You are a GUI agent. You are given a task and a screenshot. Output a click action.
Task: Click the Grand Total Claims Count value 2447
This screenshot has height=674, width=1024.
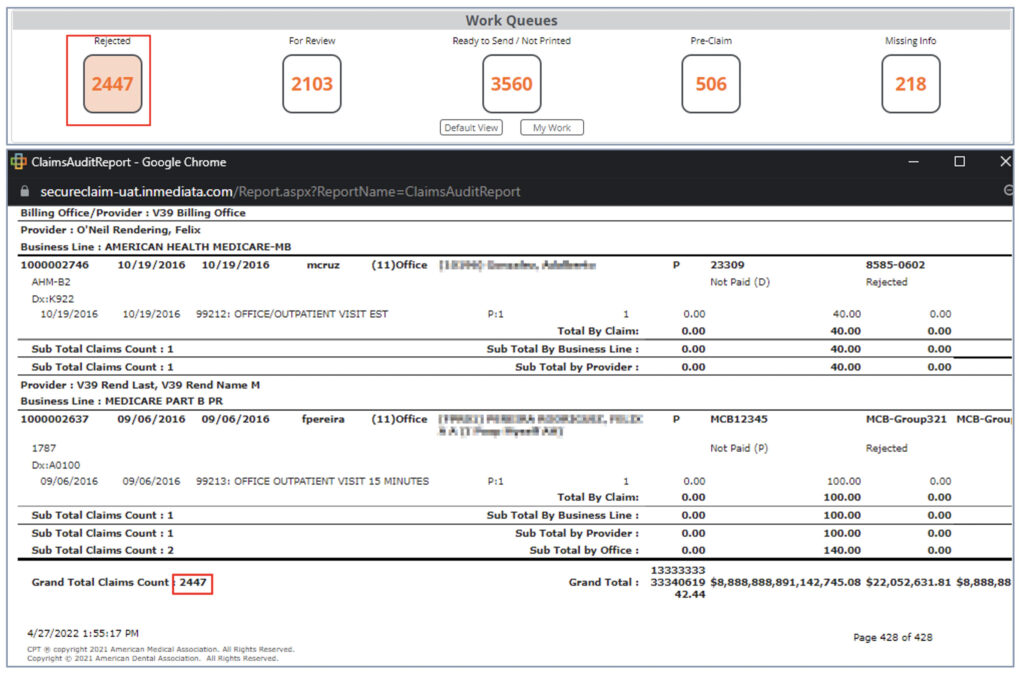[193, 582]
